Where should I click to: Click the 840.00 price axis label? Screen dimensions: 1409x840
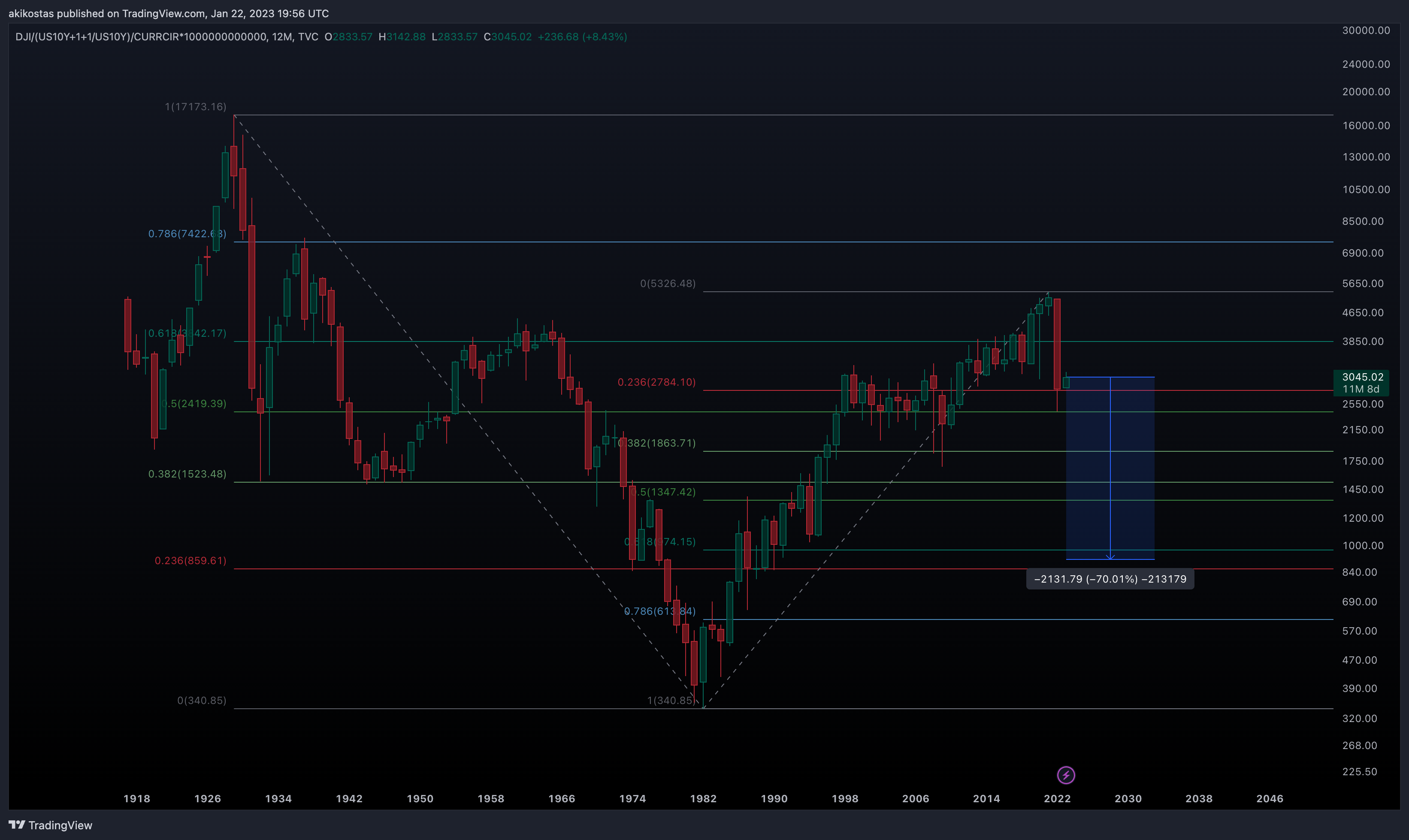point(1360,572)
